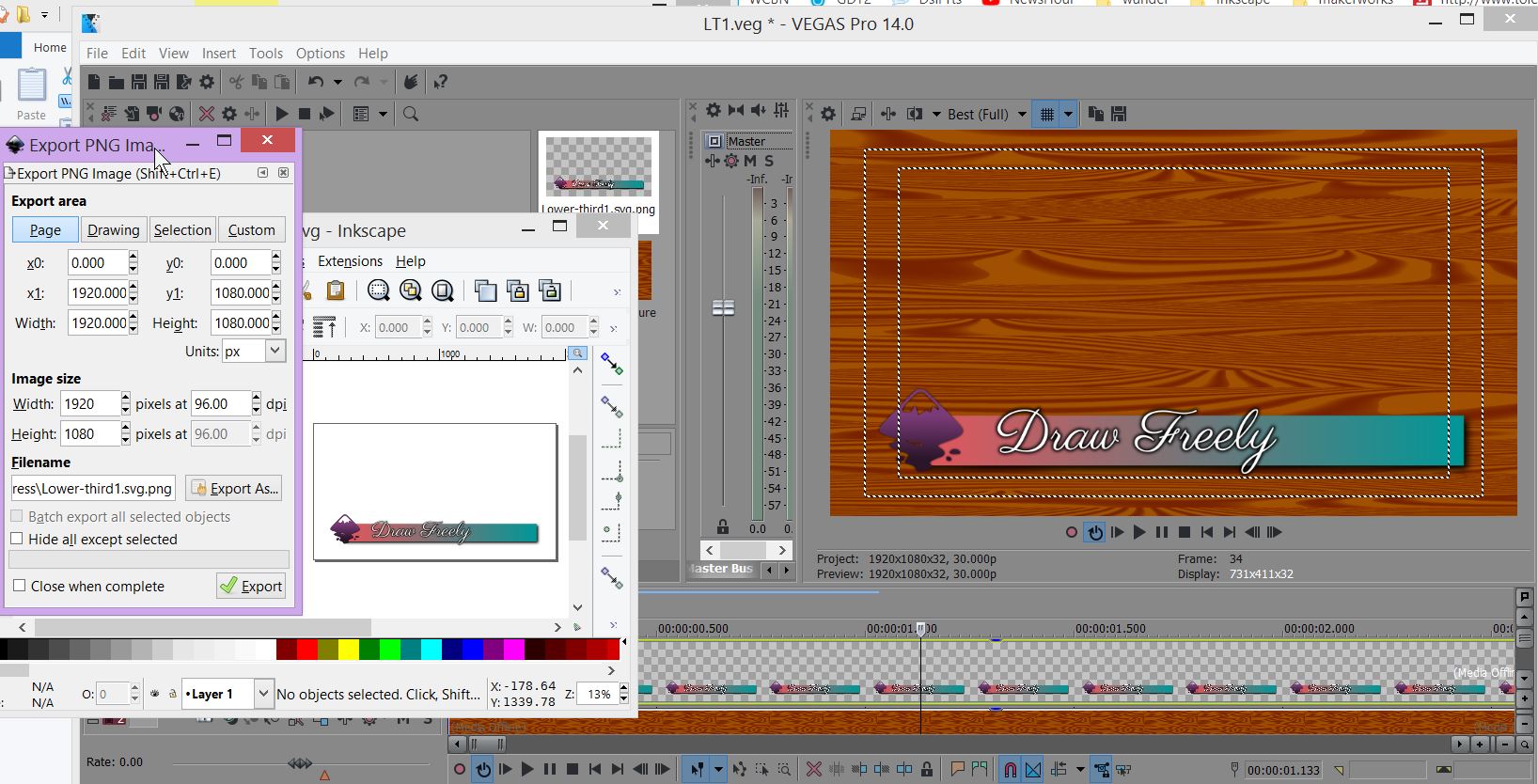Enable Hide all except selected checkbox

click(17, 539)
